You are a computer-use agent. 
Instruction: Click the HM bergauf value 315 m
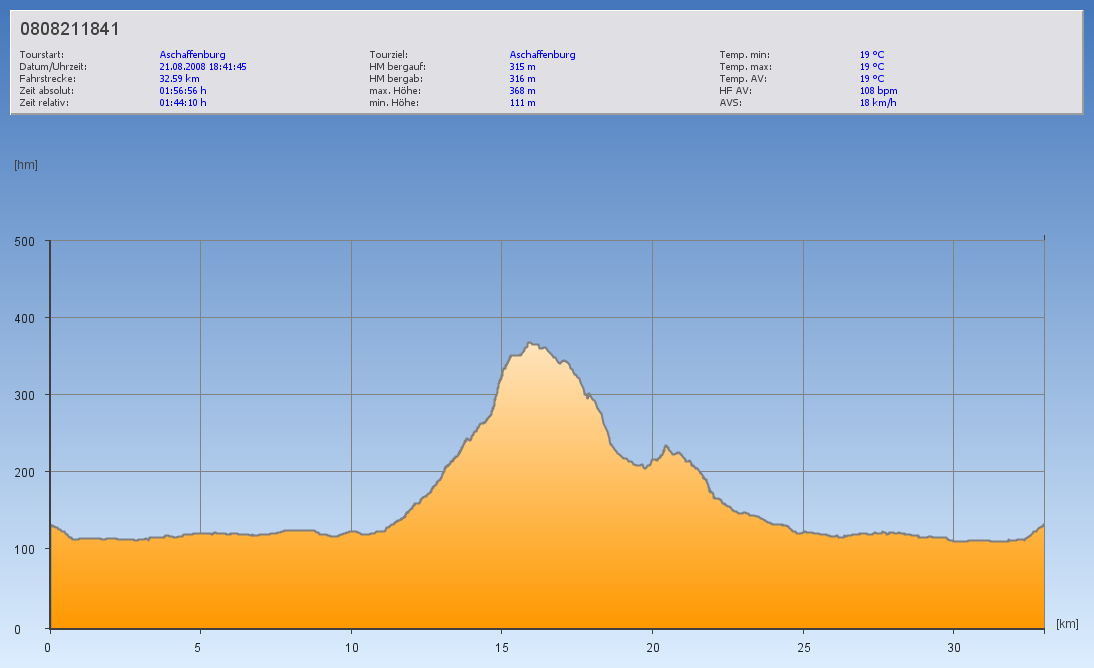[522, 67]
